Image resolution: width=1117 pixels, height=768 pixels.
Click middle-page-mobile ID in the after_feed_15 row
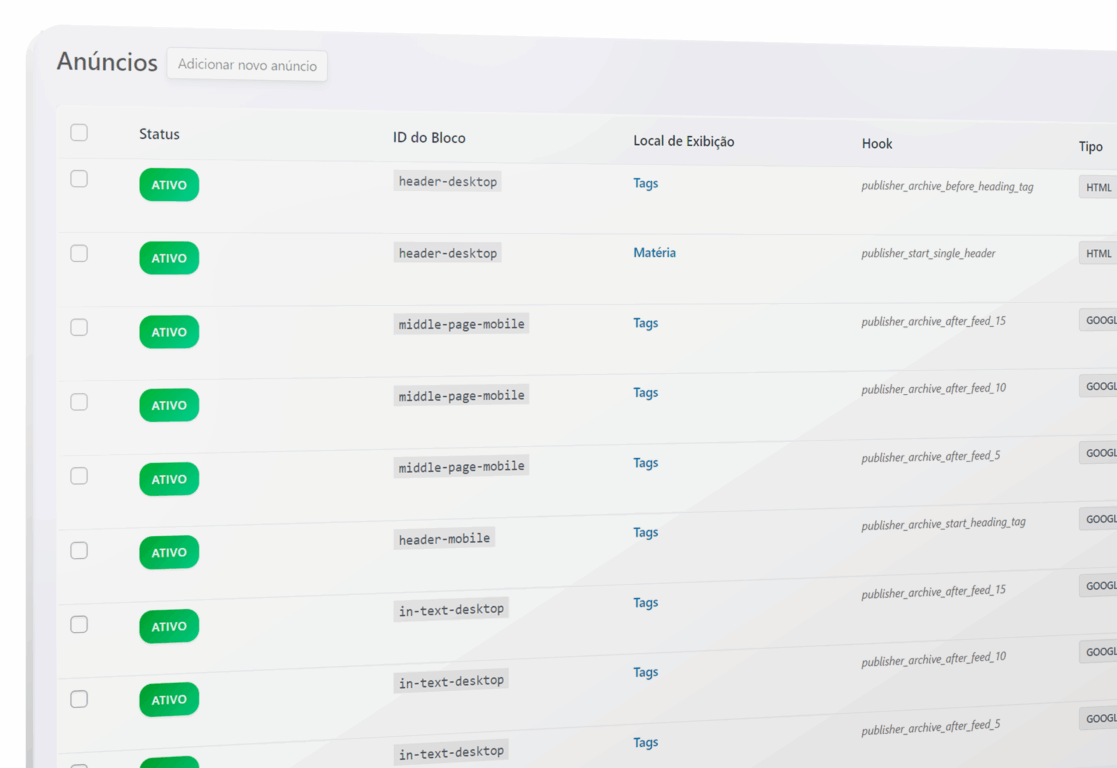point(461,324)
